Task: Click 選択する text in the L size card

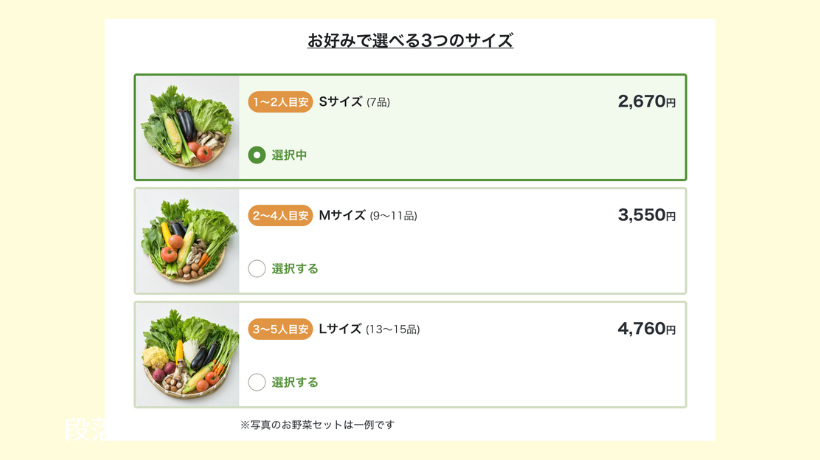Action: pos(295,382)
